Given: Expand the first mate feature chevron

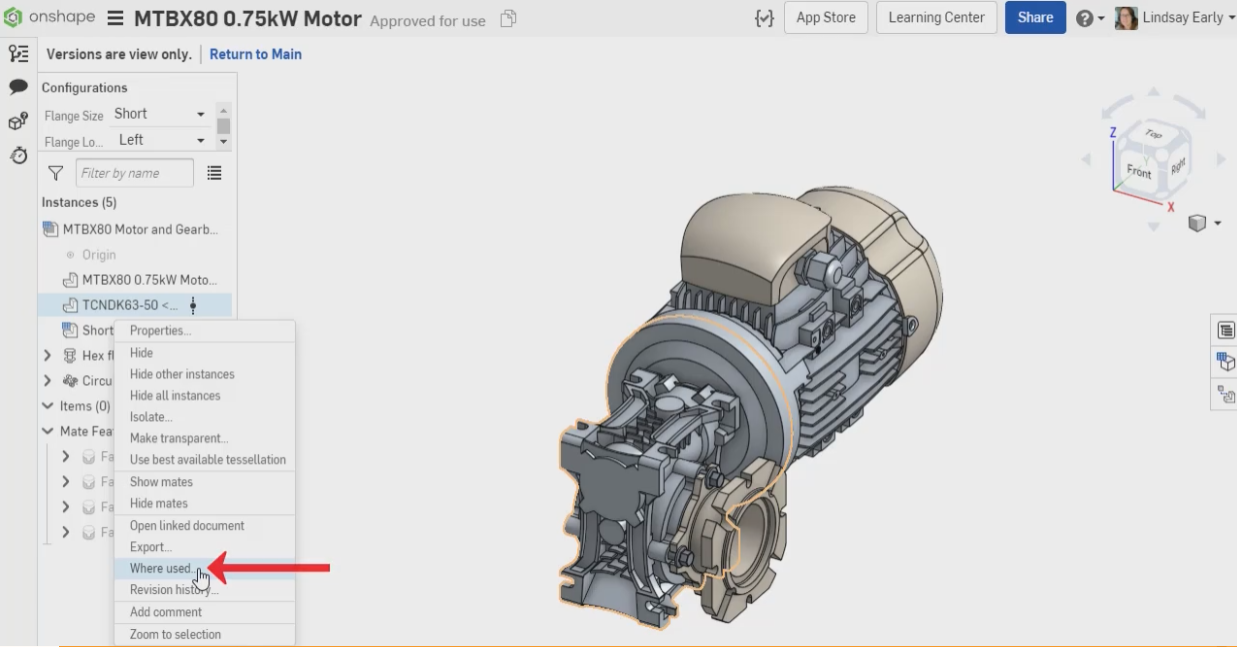Looking at the screenshot, I should point(66,456).
